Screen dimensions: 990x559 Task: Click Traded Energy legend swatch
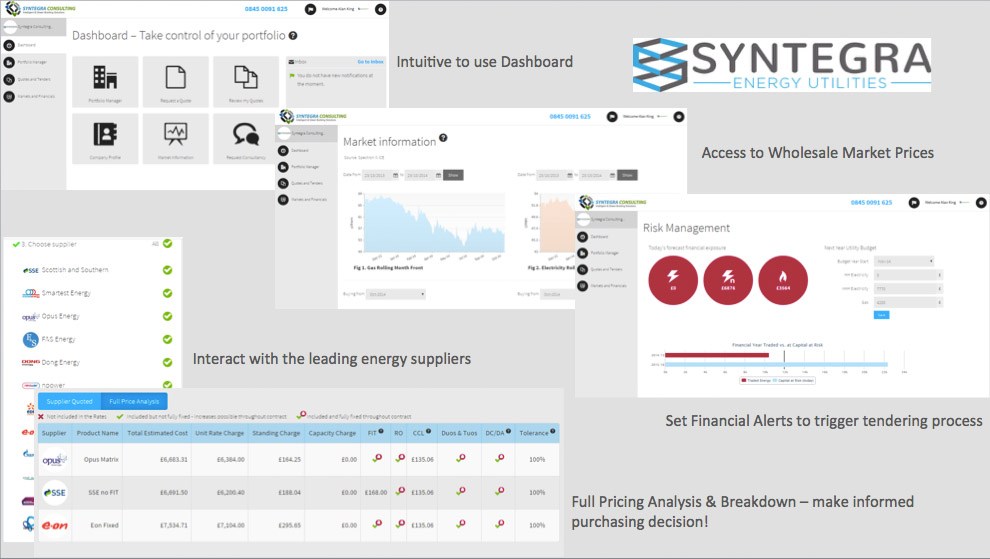point(744,381)
